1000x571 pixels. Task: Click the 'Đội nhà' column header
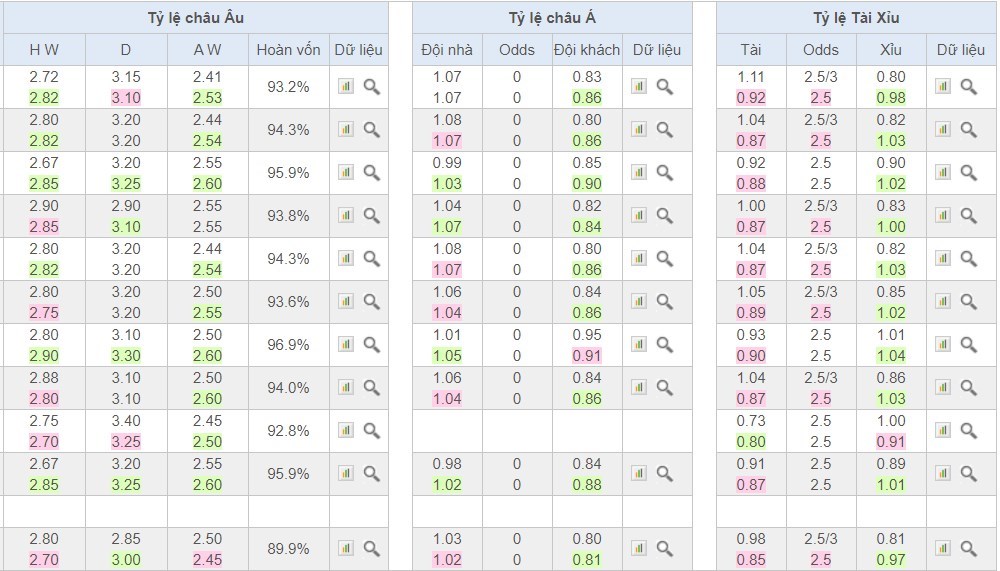coord(447,50)
